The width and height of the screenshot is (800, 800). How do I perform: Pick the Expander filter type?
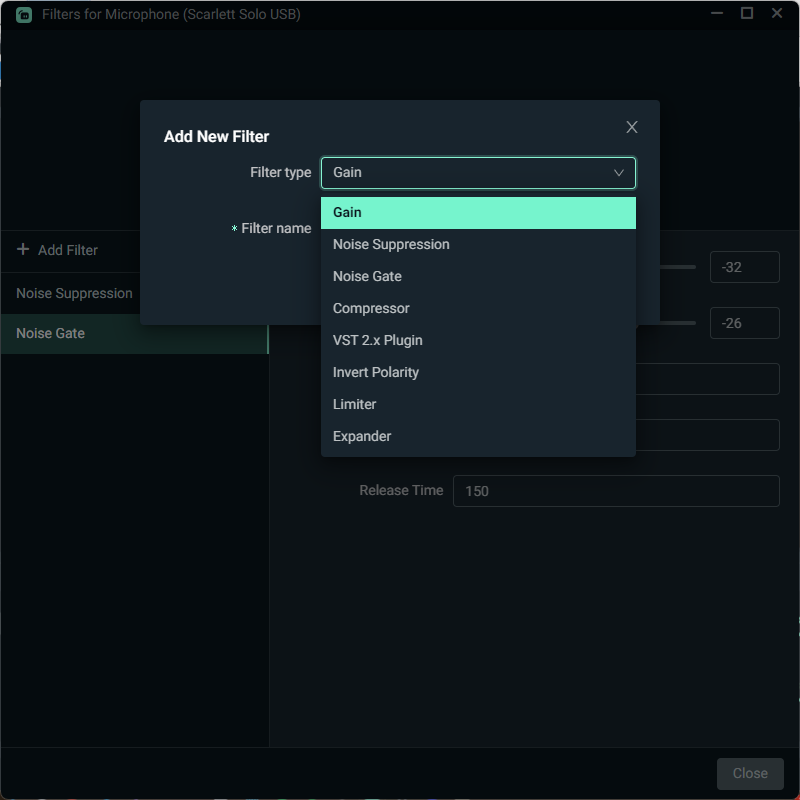point(478,437)
